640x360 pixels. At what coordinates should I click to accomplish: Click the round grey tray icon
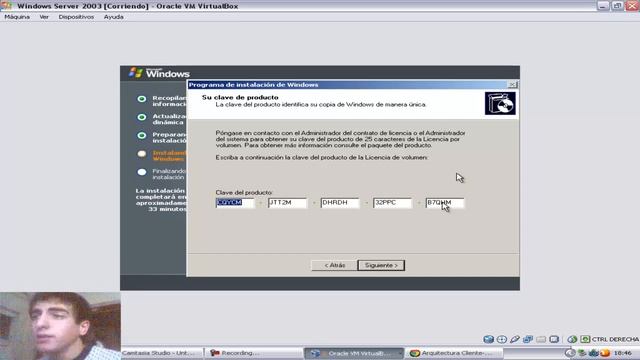pyautogui.click(x=570, y=353)
